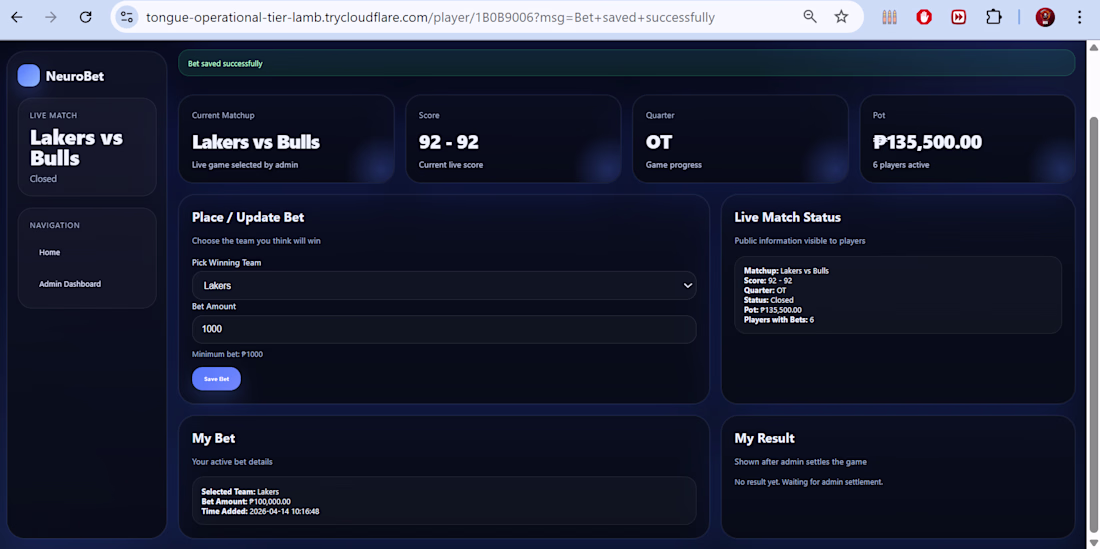Image resolution: width=1100 pixels, height=549 pixels.
Task: Click 'Game progress' caption
Action: tap(673, 165)
